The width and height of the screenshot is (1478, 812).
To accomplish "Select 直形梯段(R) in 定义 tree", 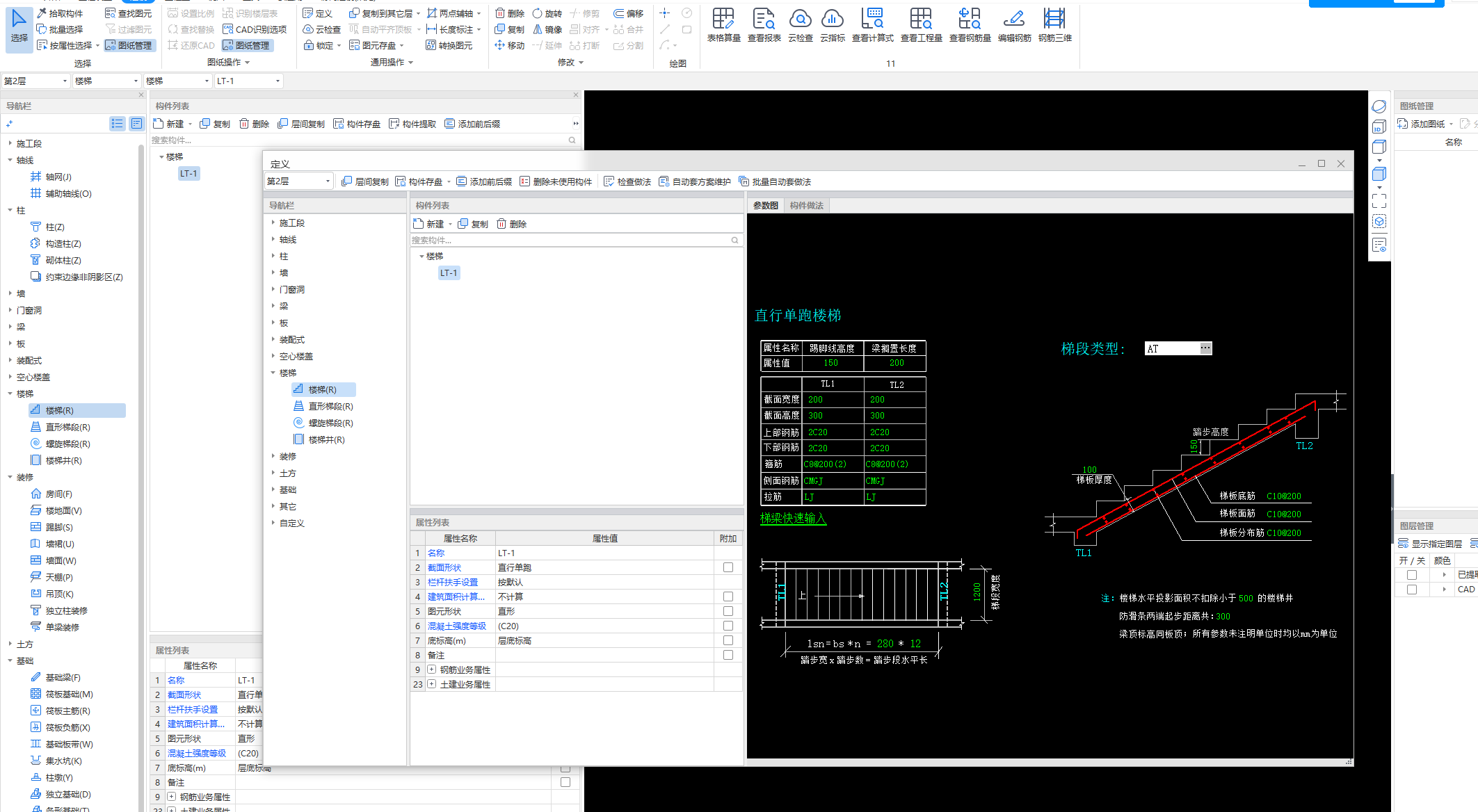I will 323,407.
